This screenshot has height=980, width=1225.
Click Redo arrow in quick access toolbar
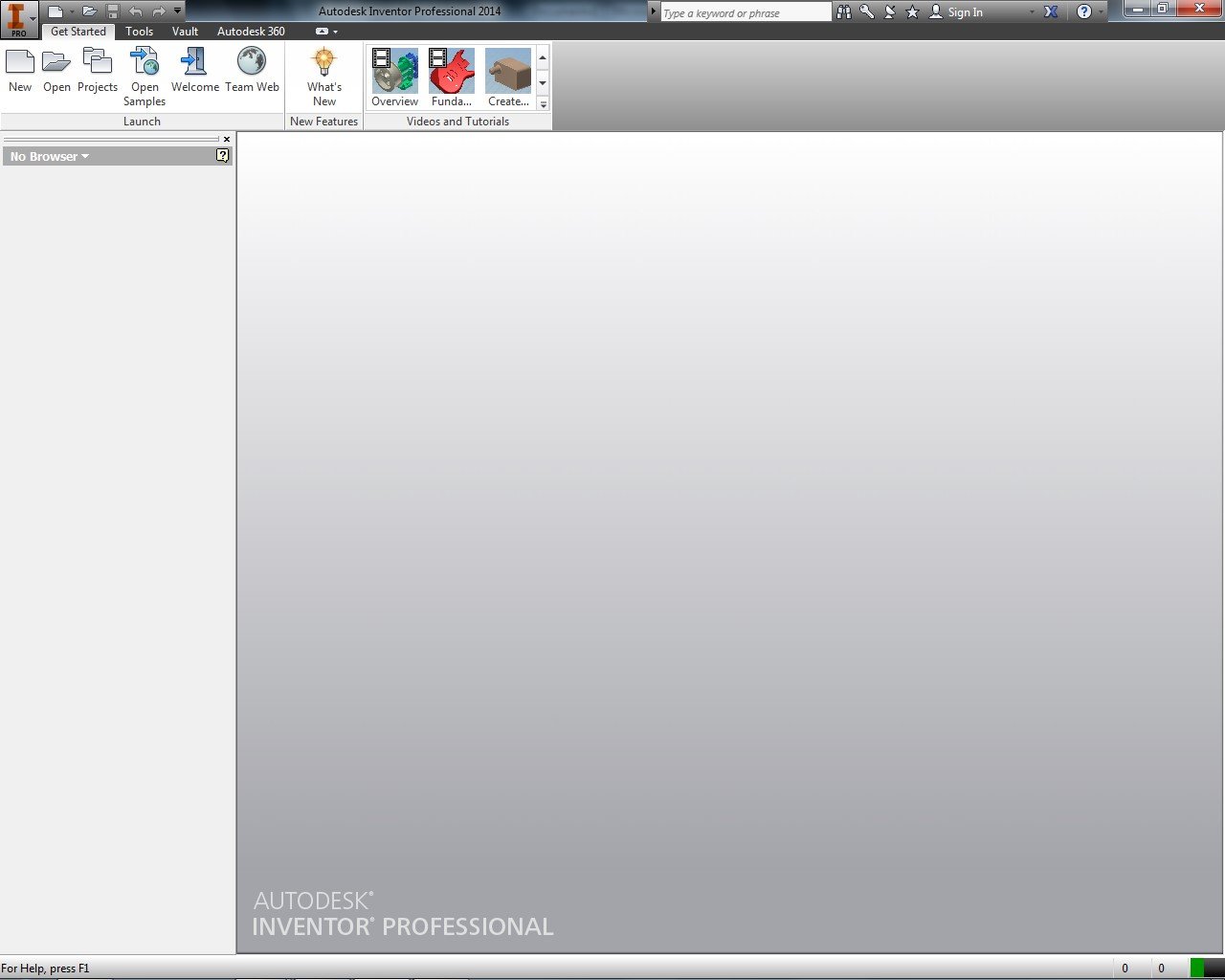[158, 11]
